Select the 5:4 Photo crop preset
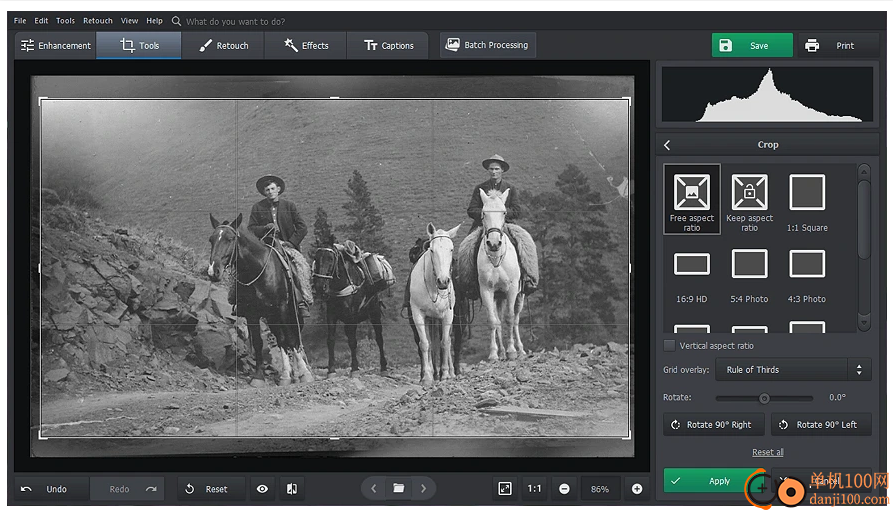Viewport: 893px width, 510px height. (x=749, y=276)
